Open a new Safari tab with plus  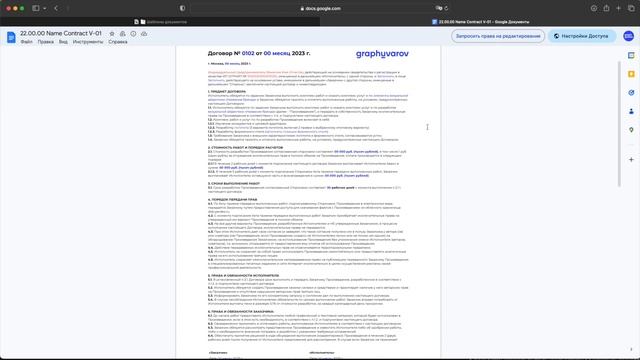click(619, 8)
